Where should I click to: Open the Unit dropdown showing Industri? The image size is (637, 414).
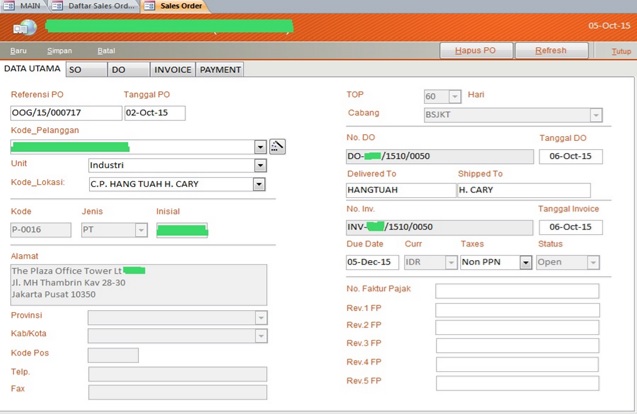(x=260, y=165)
